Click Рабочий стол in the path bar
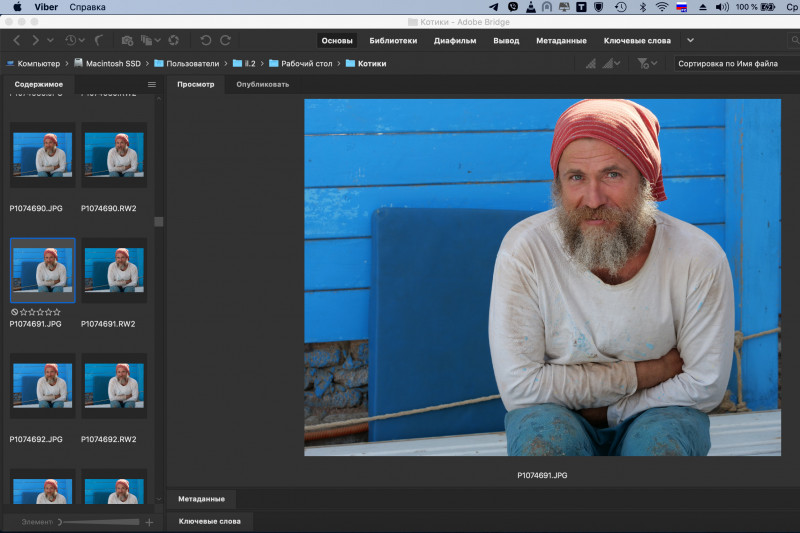 click(301, 64)
